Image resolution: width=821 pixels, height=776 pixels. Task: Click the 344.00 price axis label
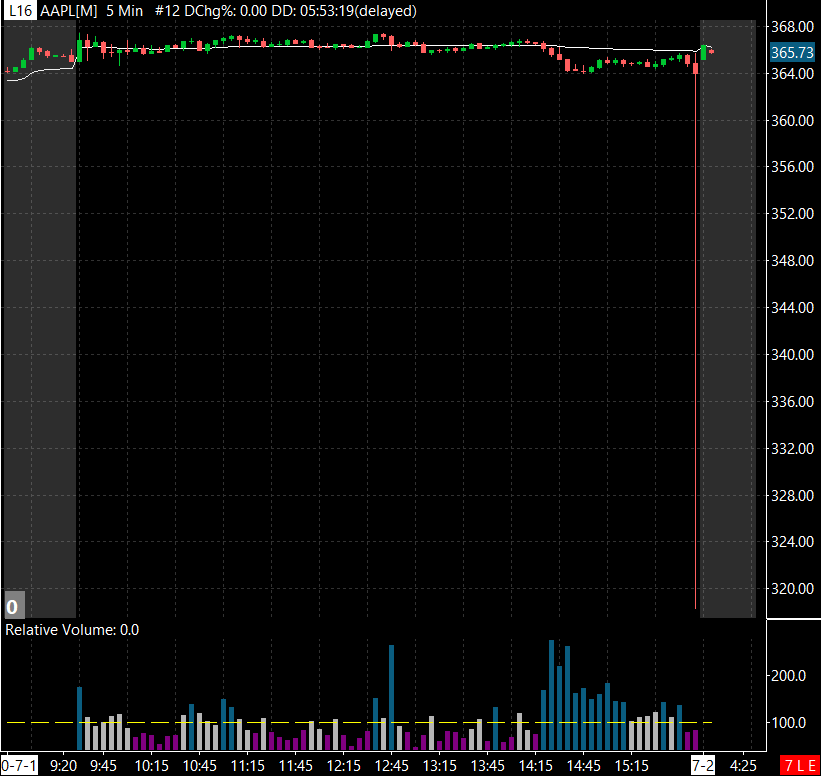click(x=792, y=307)
